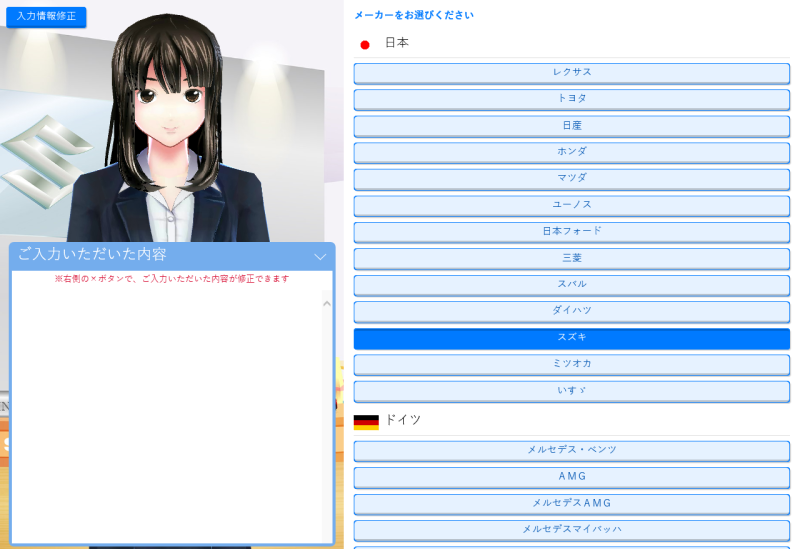
Task: Click the highlighted スズキ button
Action: tap(571, 338)
